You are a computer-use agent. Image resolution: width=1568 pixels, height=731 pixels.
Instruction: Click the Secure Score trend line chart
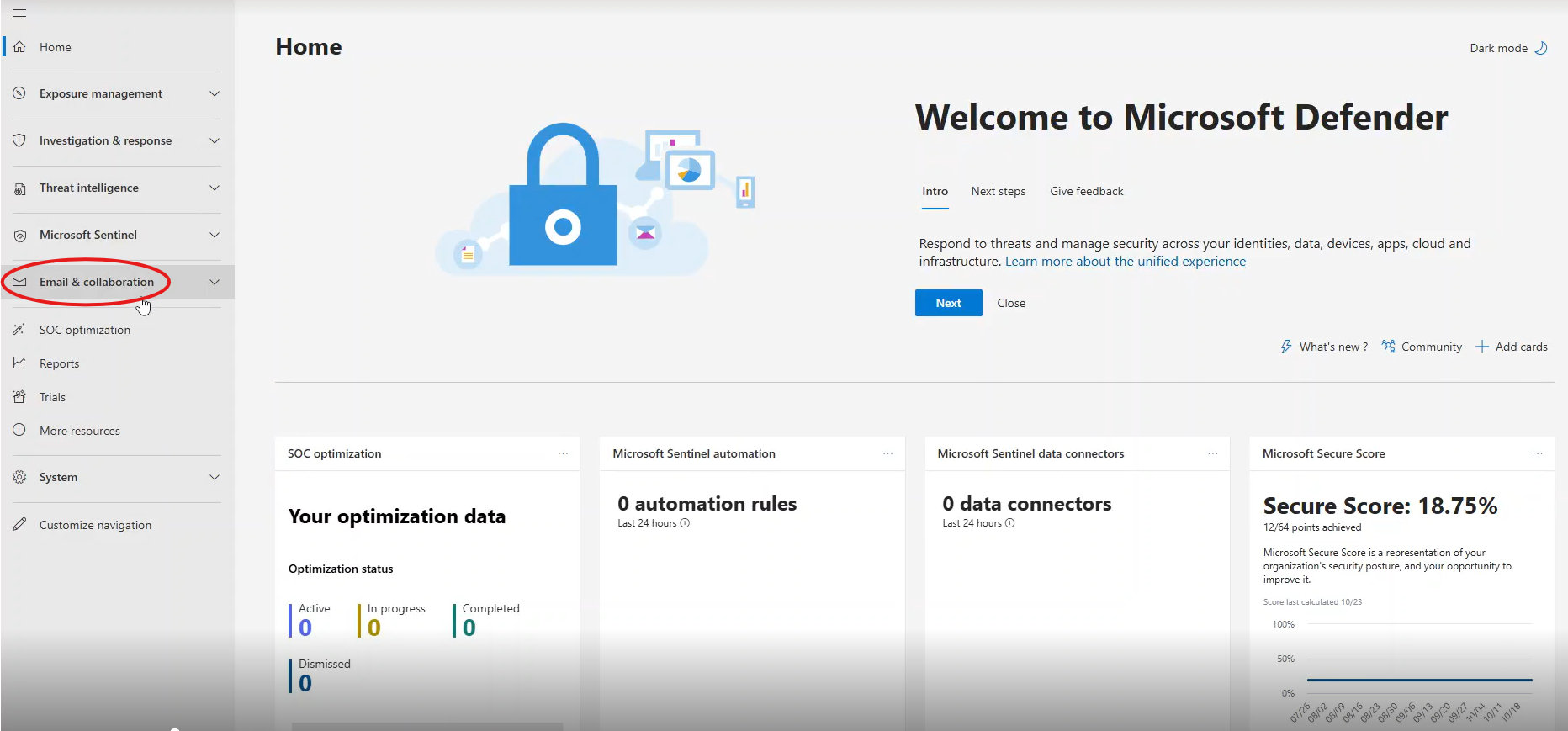[x=1419, y=679]
